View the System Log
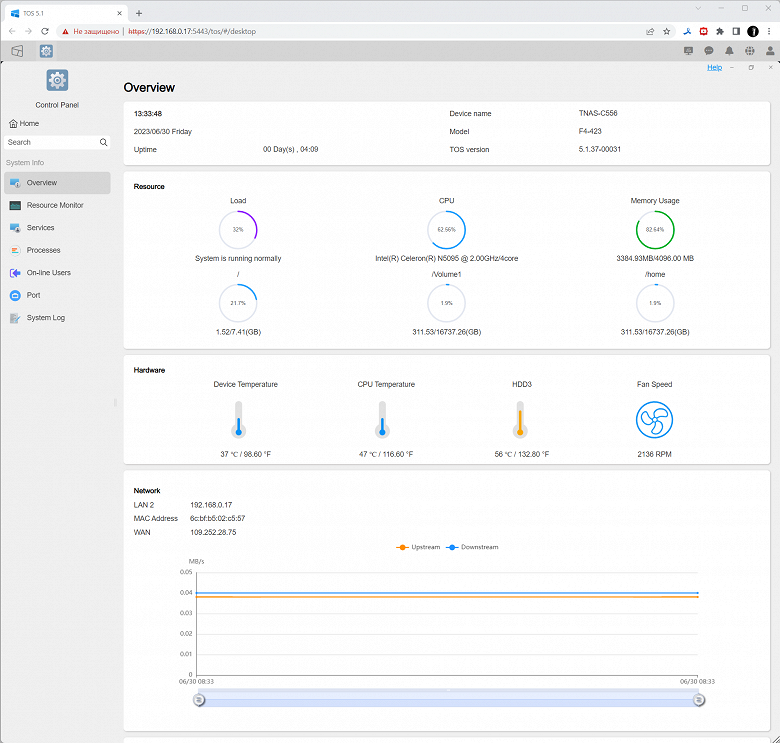 (45, 318)
